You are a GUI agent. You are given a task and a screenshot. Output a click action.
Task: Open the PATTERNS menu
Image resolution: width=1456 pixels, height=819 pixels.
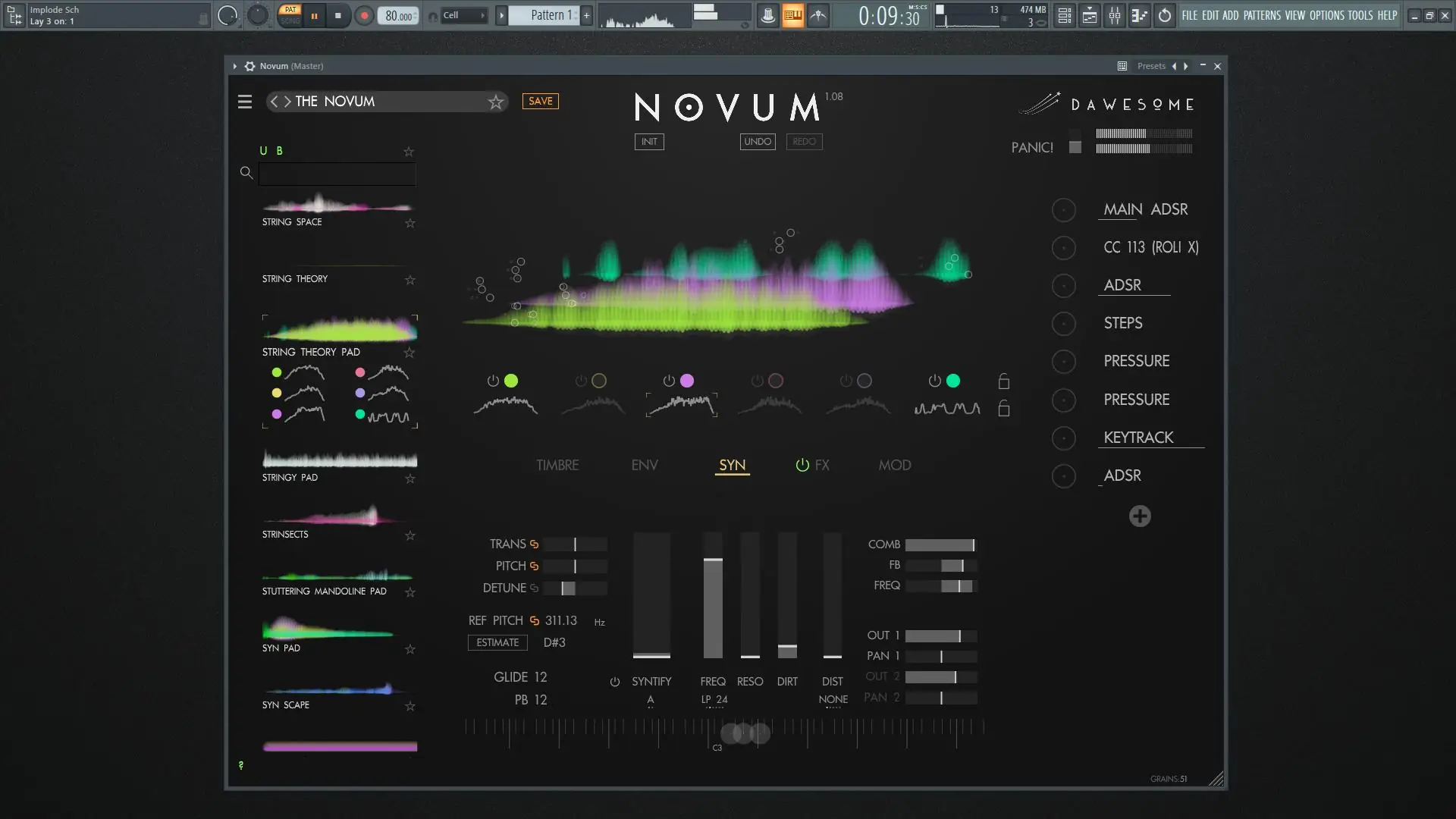tap(1262, 15)
